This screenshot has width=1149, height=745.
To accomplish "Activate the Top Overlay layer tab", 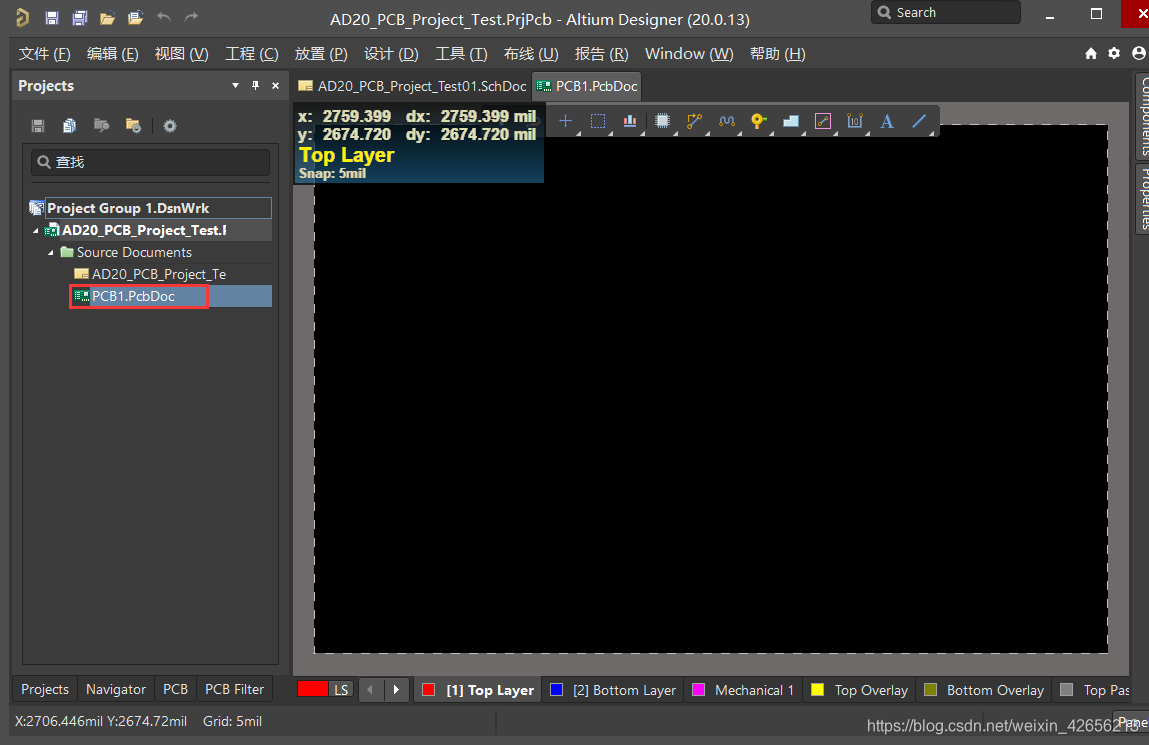I will click(x=860, y=690).
